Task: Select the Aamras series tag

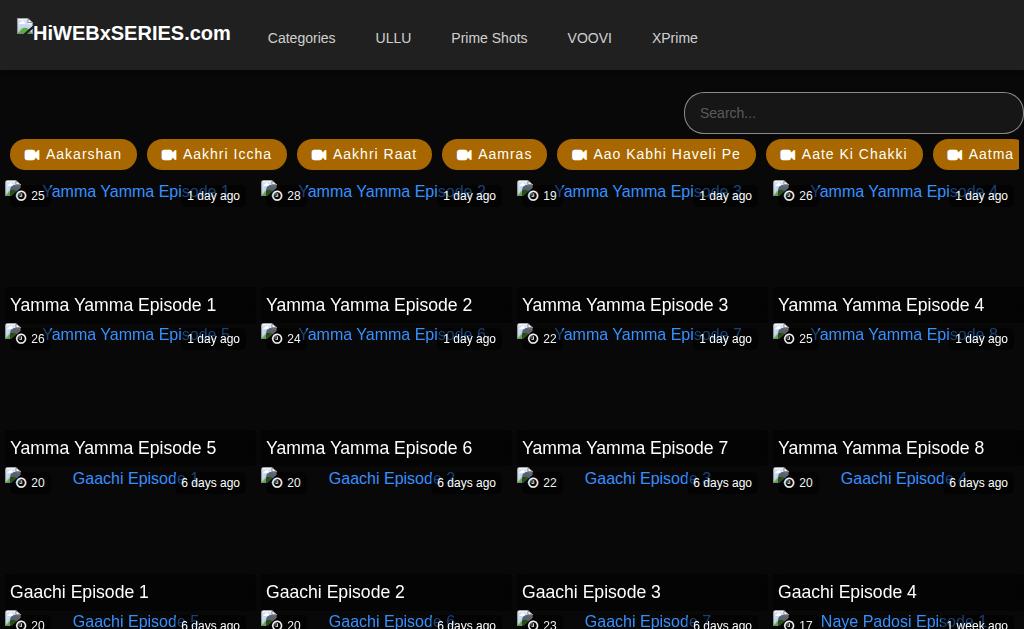Action: (494, 154)
